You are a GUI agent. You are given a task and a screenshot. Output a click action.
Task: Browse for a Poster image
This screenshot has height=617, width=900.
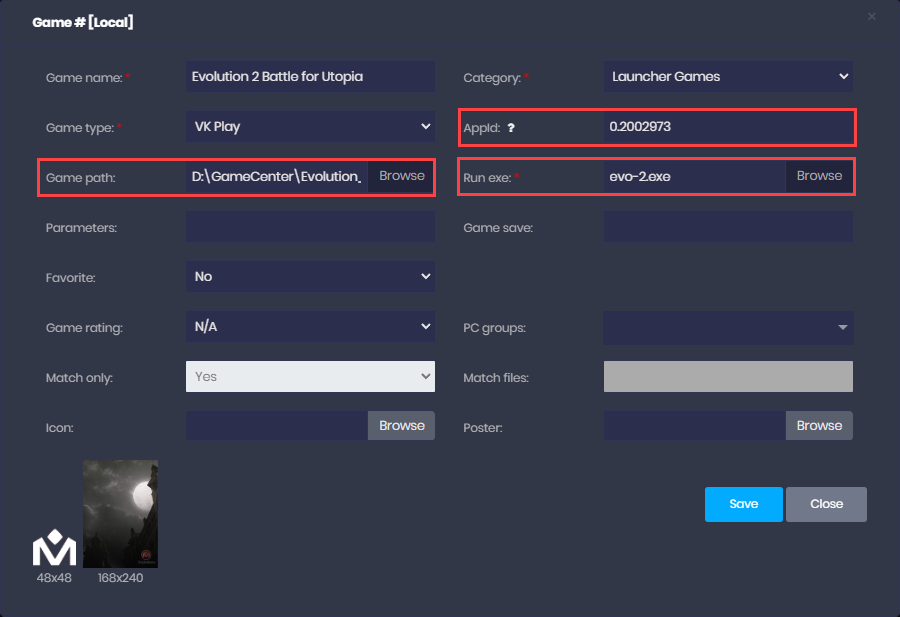(819, 426)
